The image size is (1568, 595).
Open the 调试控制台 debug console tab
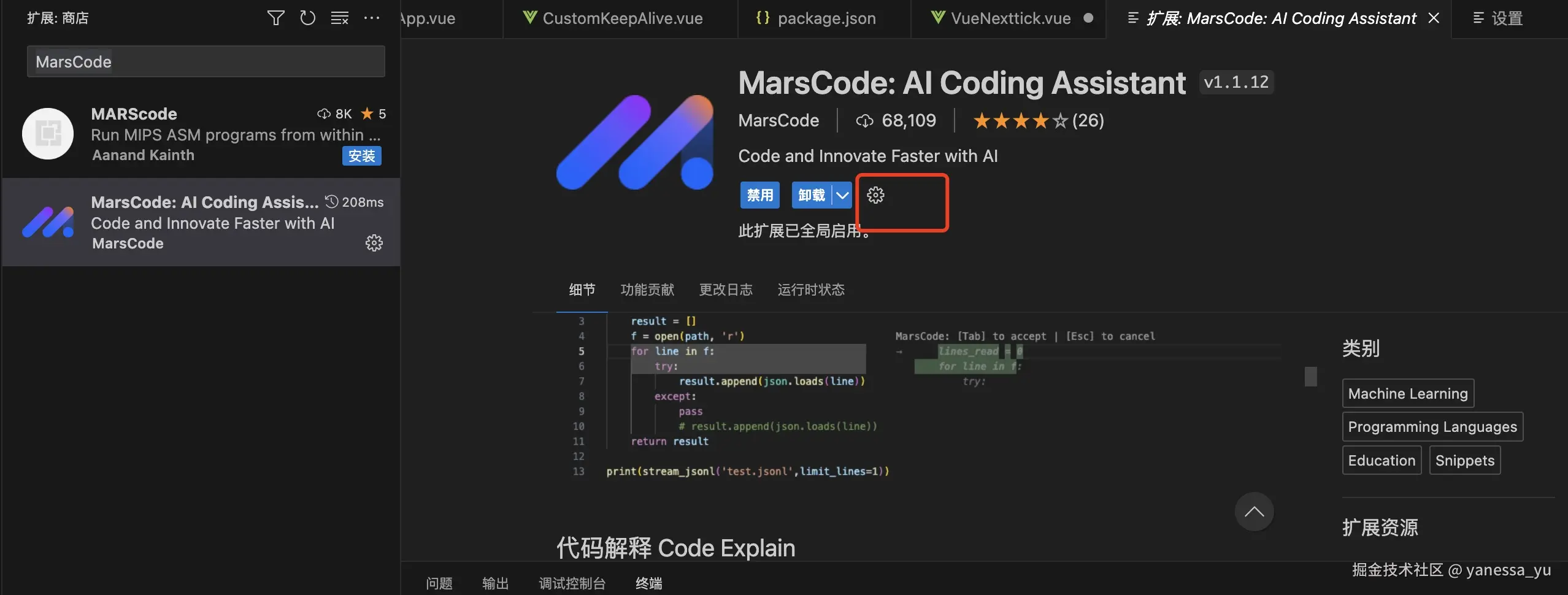point(572,583)
